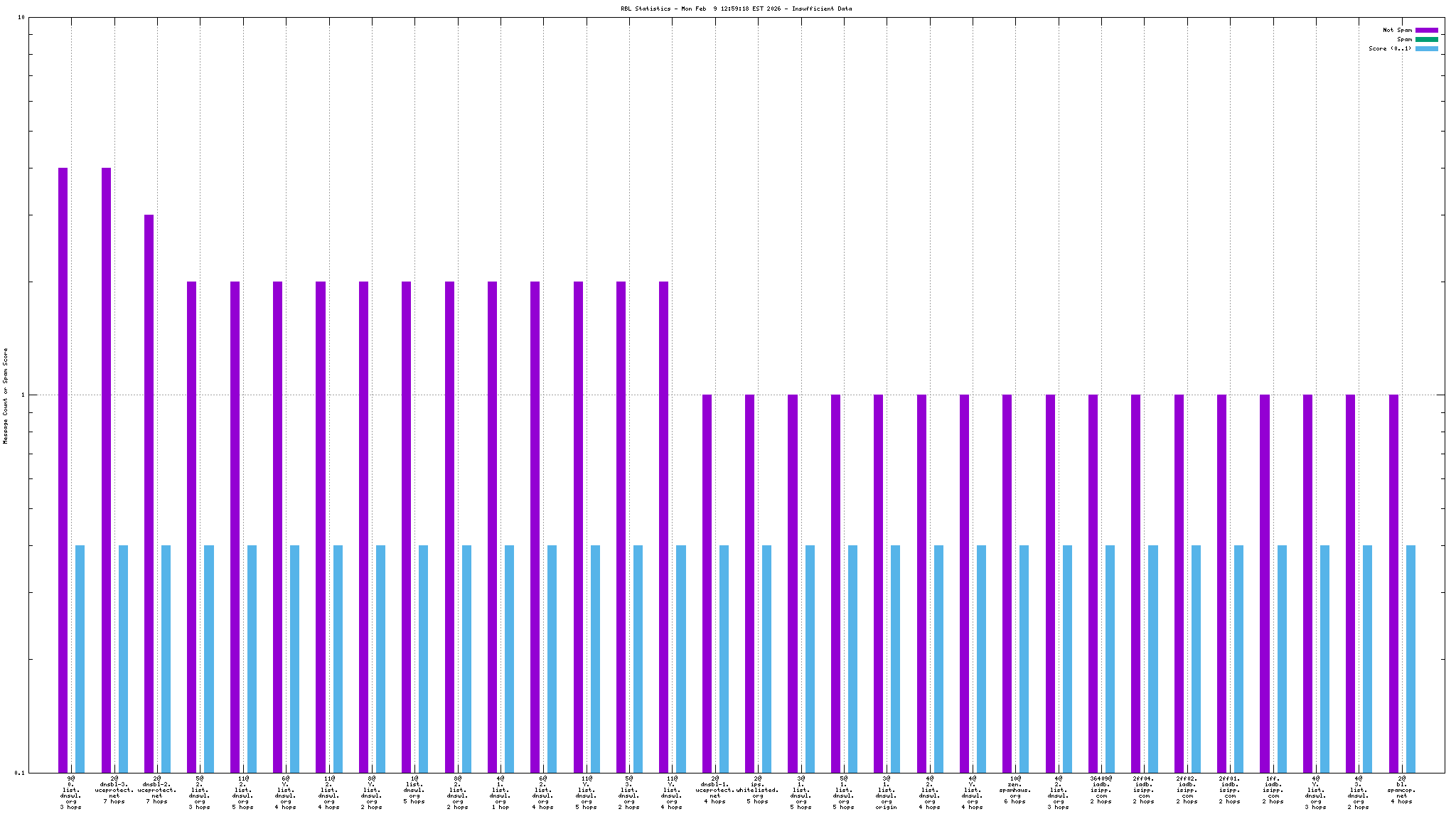Click the blue Score legend swatch
This screenshot has width=1456, height=819.
pyautogui.click(x=1426, y=48)
